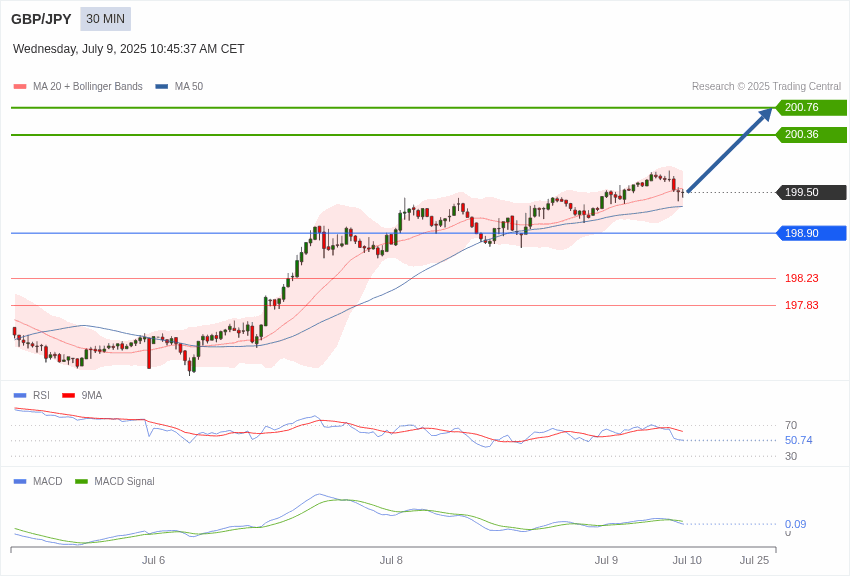Screen dimensions: 850x576
Task: Click the Research © 2025 Trading Central credit
Action: [767, 86]
